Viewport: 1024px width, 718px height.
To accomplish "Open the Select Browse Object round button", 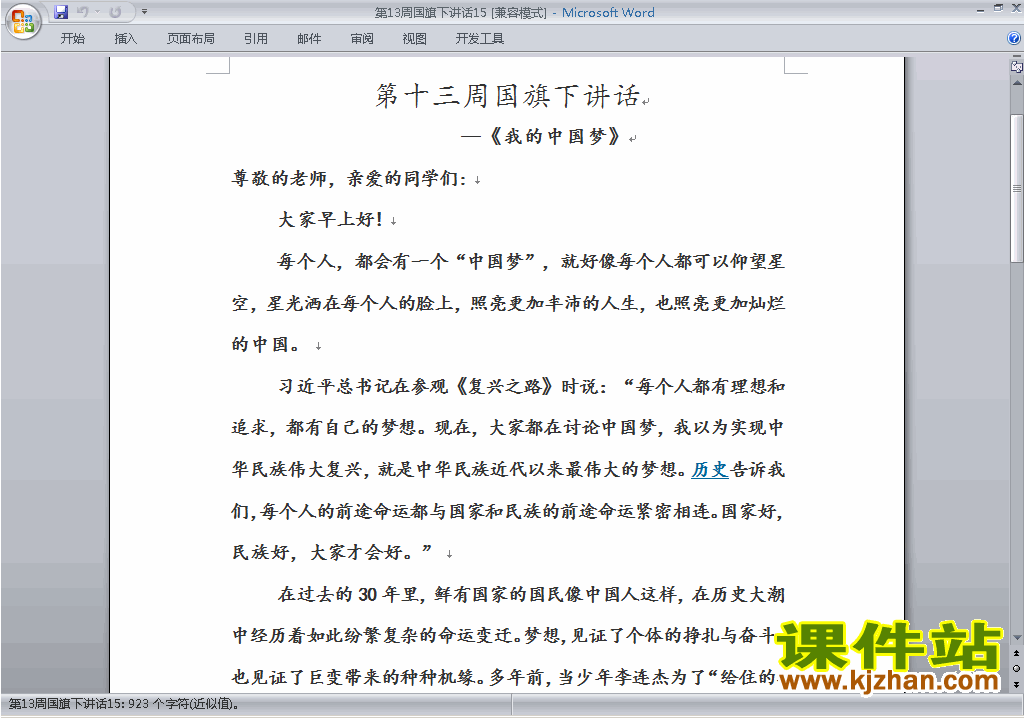I will [1016, 668].
